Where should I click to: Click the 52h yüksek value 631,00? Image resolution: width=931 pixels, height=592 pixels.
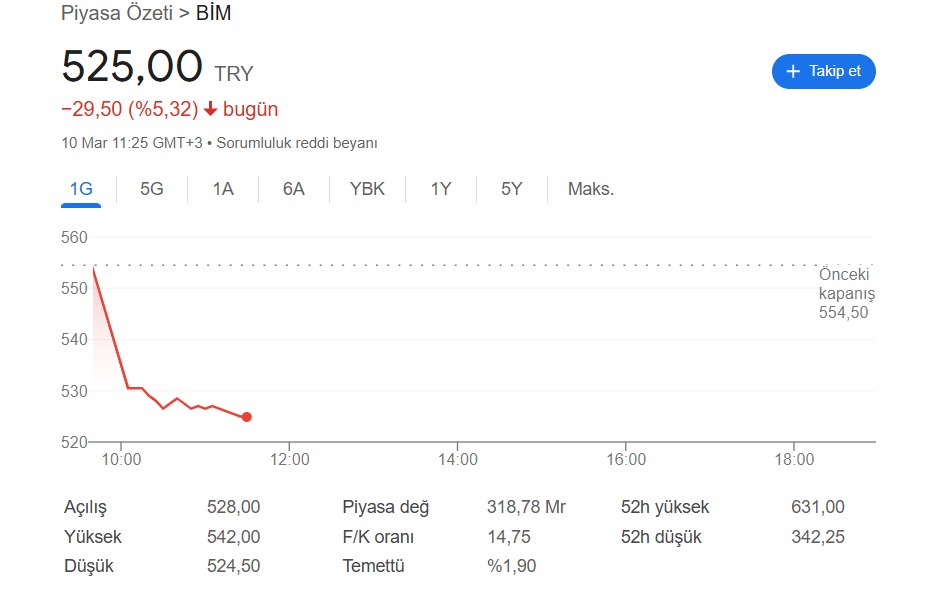pyautogui.click(x=817, y=507)
